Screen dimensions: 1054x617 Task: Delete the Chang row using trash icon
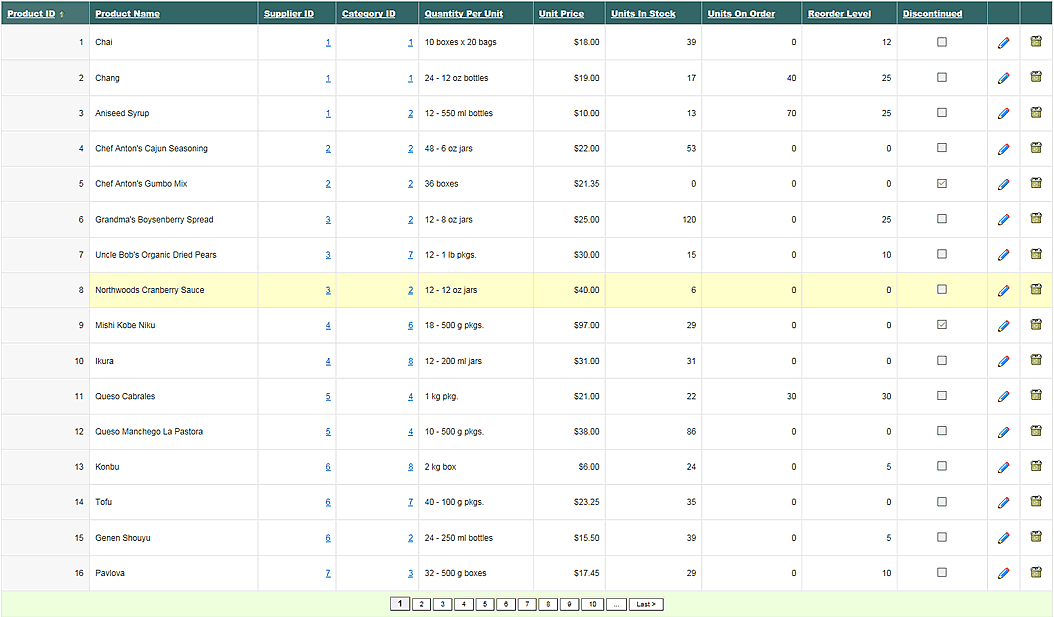tap(1036, 78)
